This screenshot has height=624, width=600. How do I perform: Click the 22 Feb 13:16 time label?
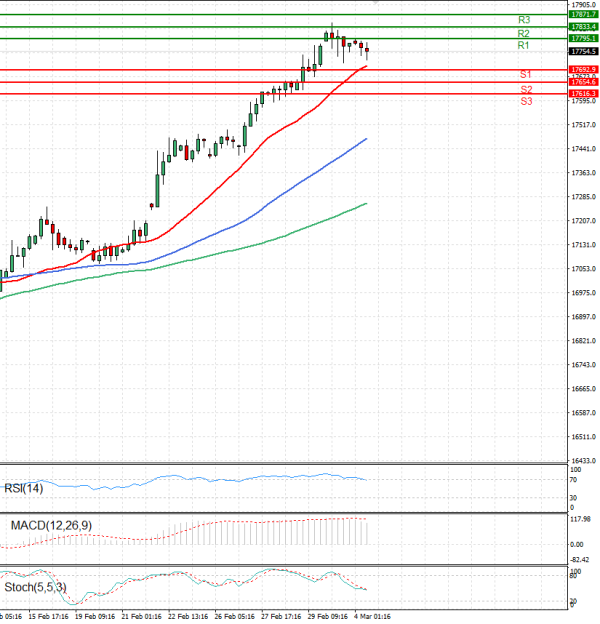188,616
